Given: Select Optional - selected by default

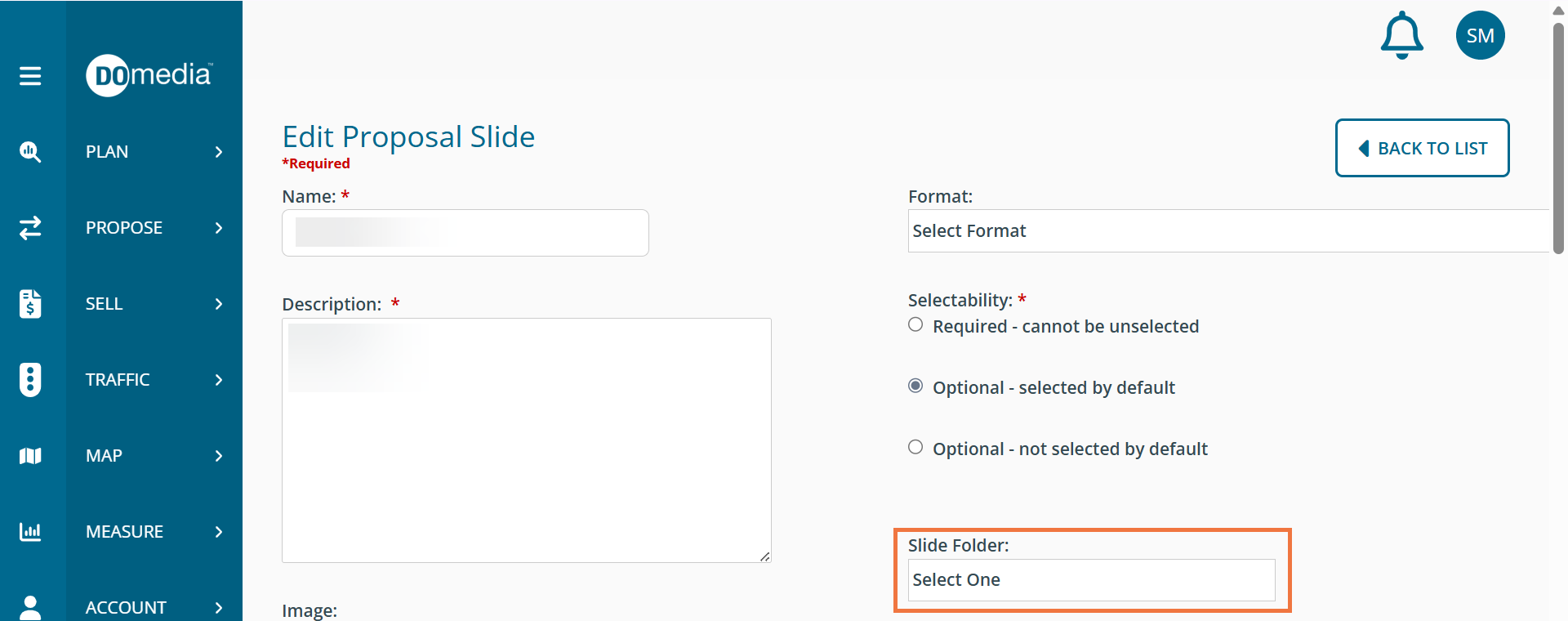Looking at the screenshot, I should tap(915, 386).
